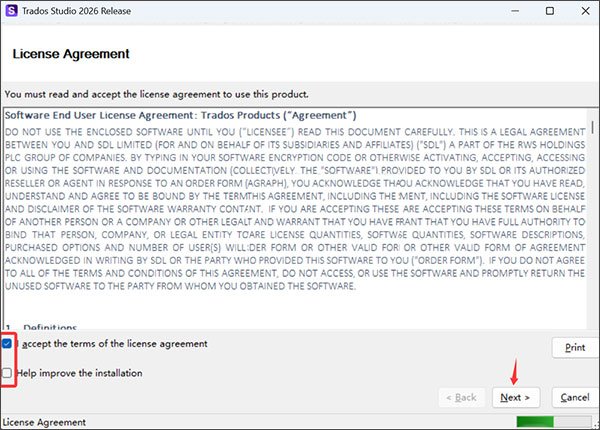This screenshot has height=430, width=600.
Task: Click inside the license agreement text box
Action: click(295, 218)
